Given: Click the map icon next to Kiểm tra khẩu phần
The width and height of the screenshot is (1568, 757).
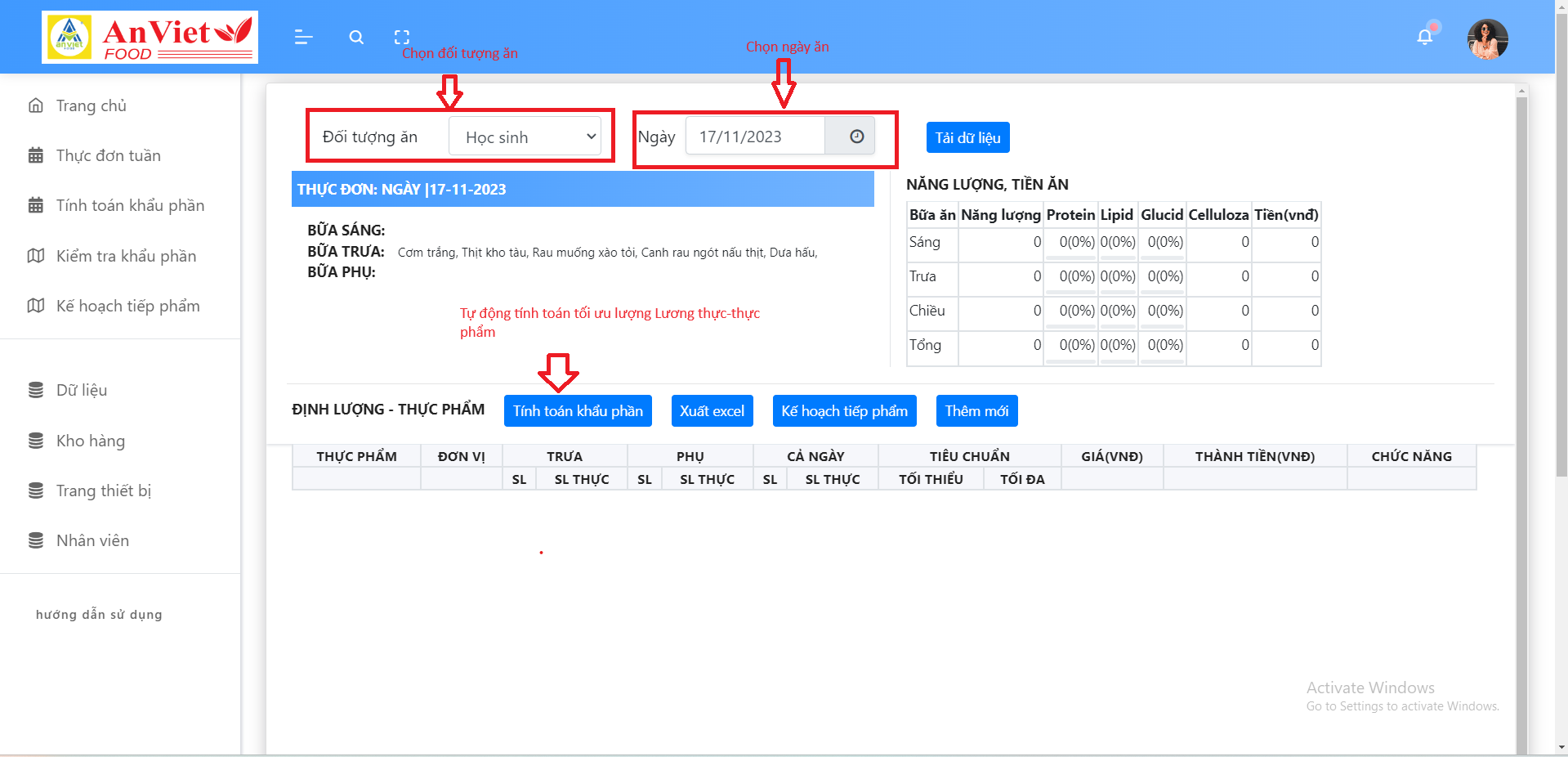Looking at the screenshot, I should click(36, 256).
